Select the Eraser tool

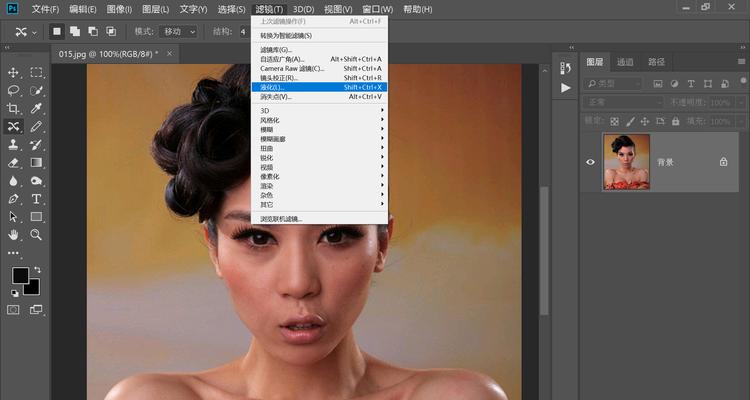click(x=13, y=163)
